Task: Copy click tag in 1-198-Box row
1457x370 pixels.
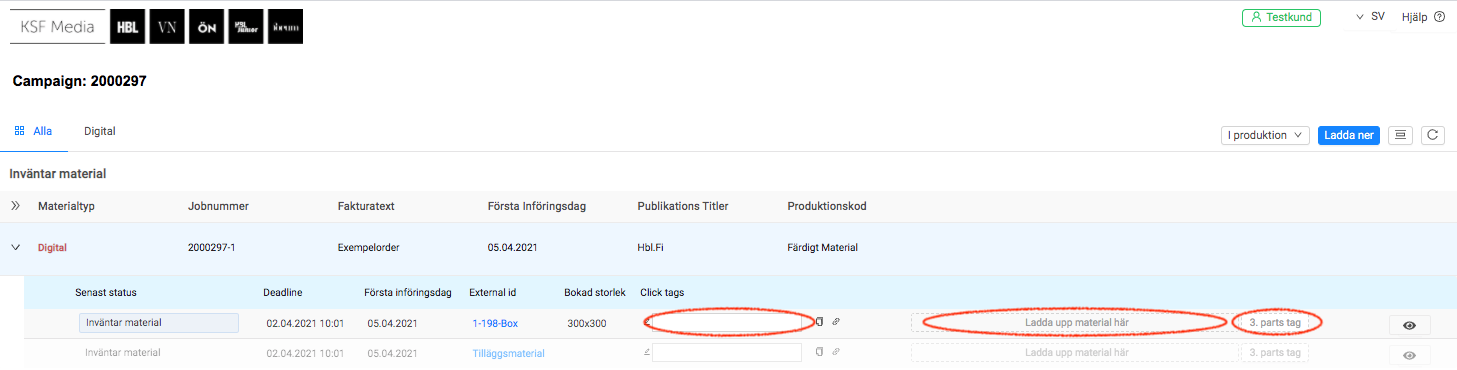Action: click(x=819, y=322)
